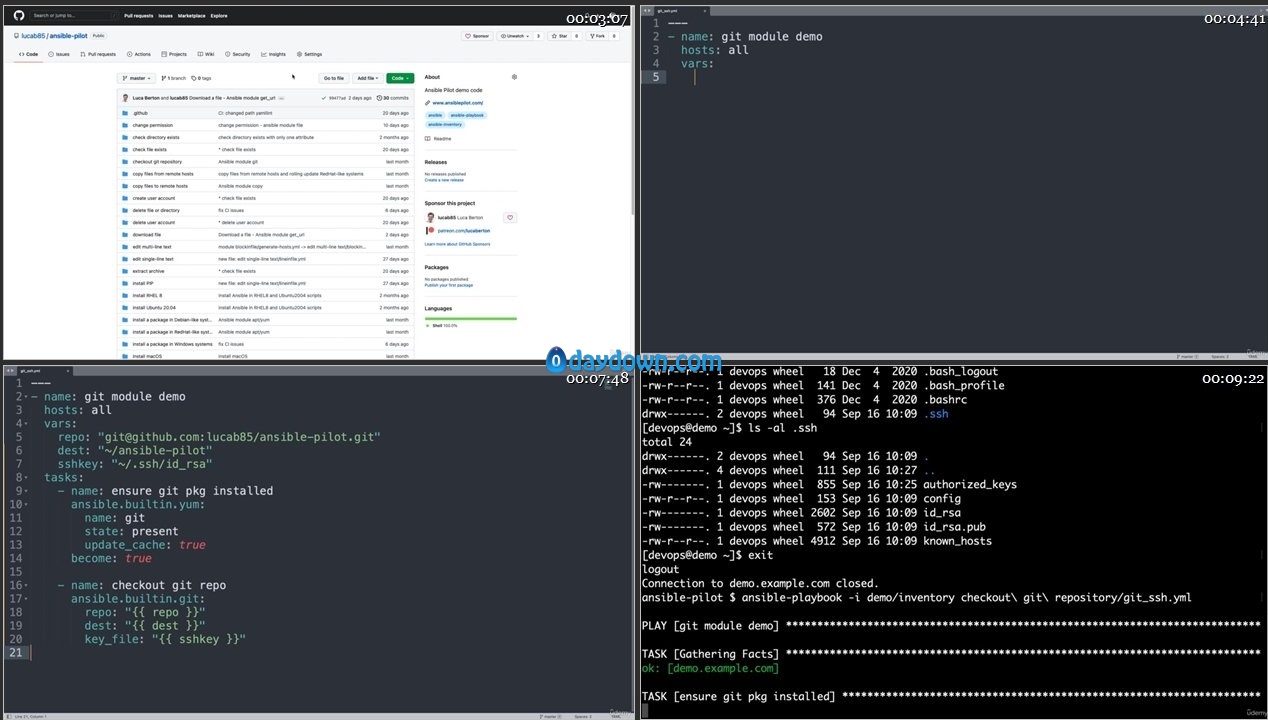Image resolution: width=1268 pixels, height=720 pixels.
Task: Click the ansible-playbook topic tag
Action: [x=467, y=115]
